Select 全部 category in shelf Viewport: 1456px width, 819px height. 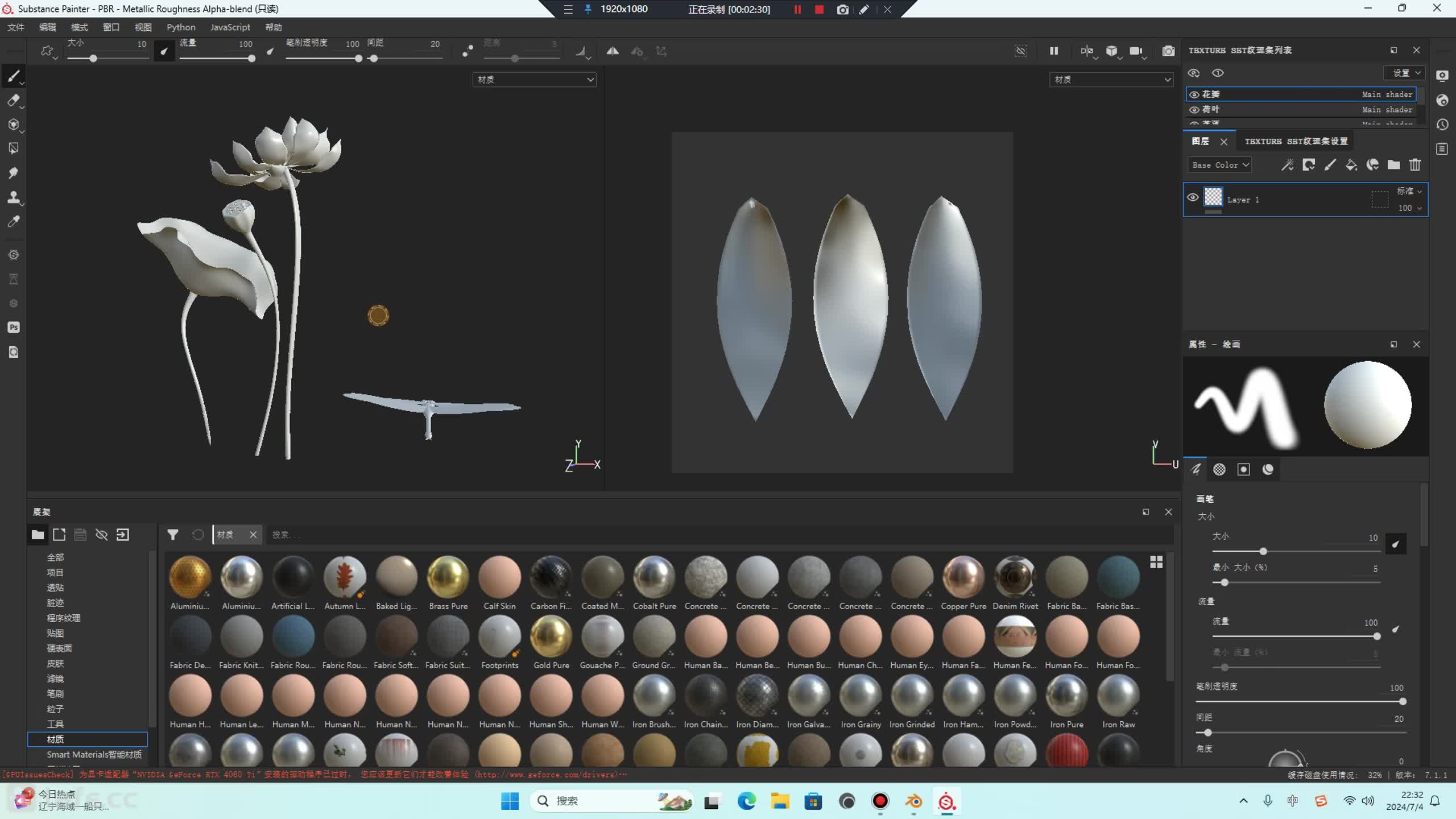pos(55,557)
